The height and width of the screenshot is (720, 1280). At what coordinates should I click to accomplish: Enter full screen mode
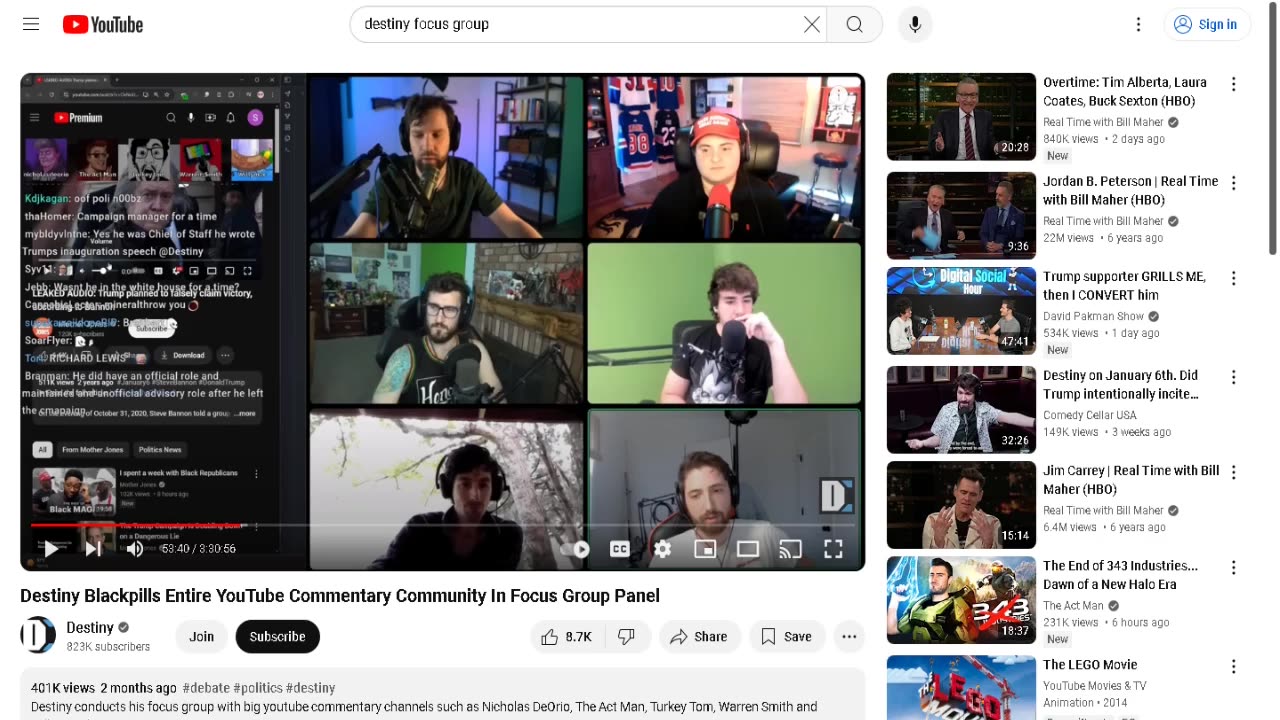point(833,548)
